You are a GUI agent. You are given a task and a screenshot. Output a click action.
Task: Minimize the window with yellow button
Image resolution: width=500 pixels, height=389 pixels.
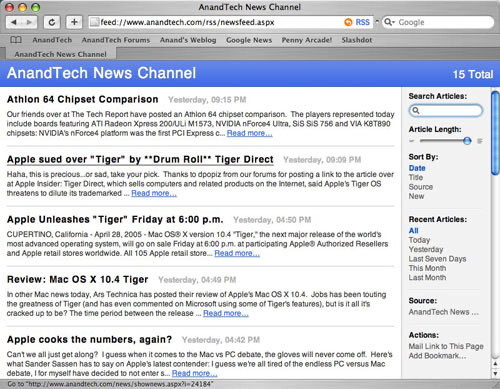click(22, 7)
